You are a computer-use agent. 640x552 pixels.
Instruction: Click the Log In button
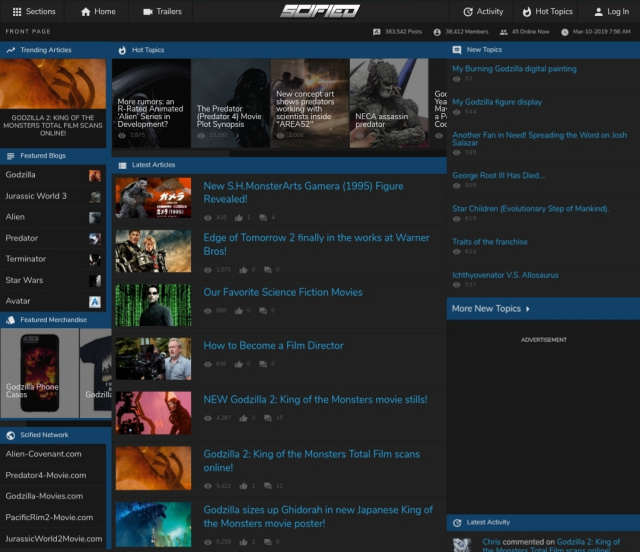pyautogui.click(x=611, y=11)
